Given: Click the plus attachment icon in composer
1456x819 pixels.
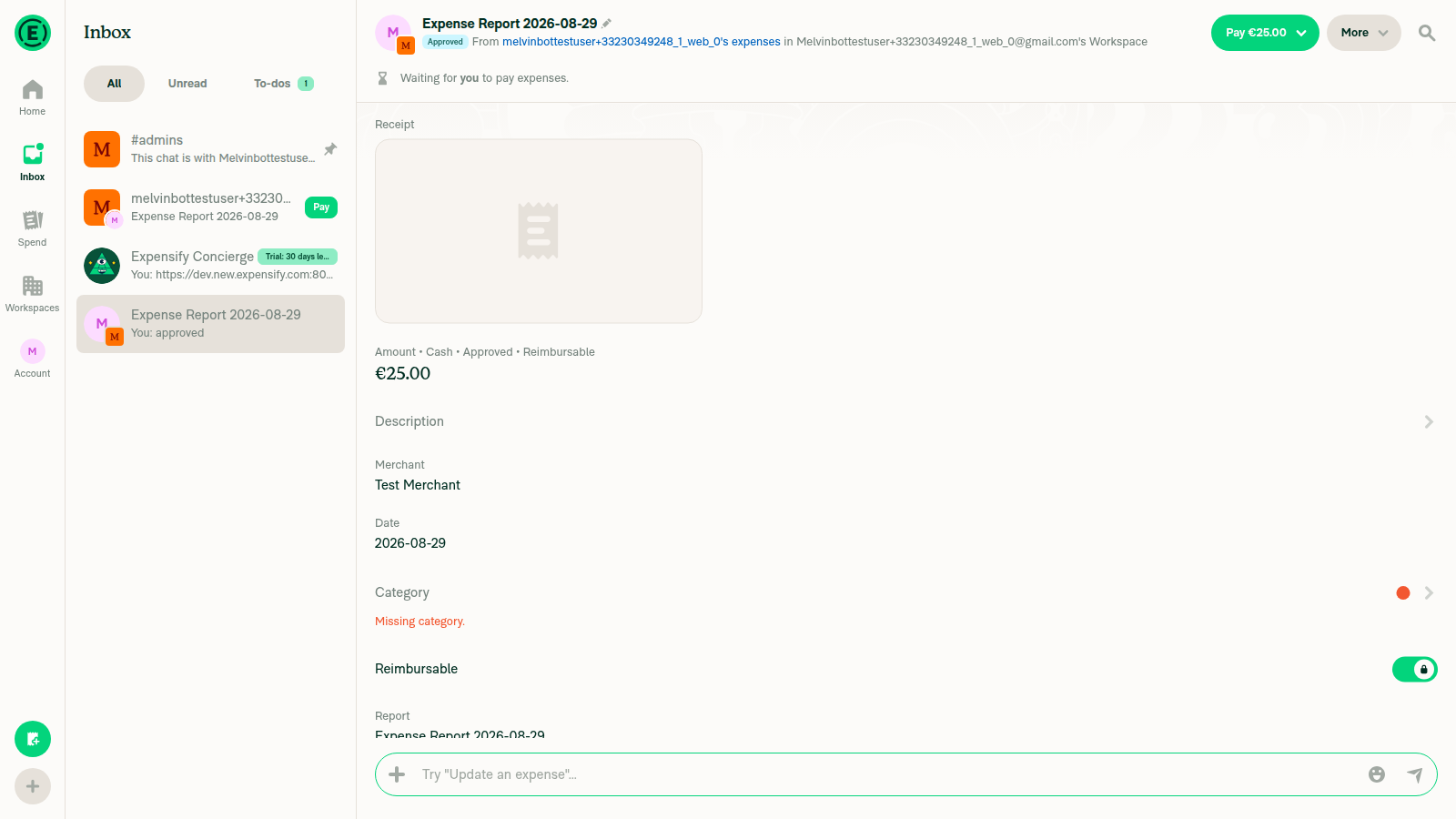Looking at the screenshot, I should click(397, 774).
